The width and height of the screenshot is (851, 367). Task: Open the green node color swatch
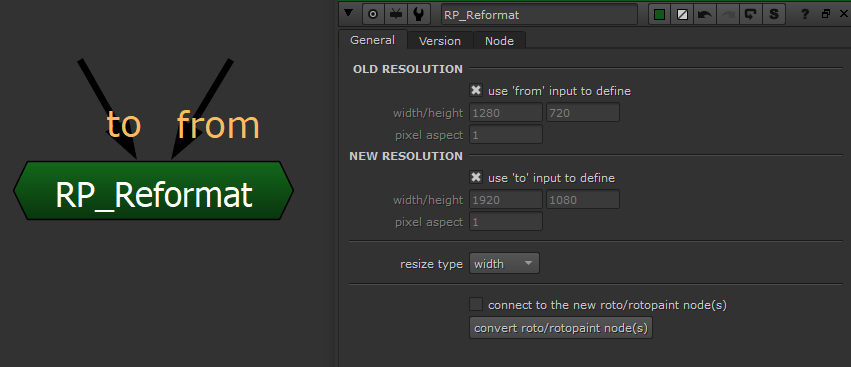(659, 15)
